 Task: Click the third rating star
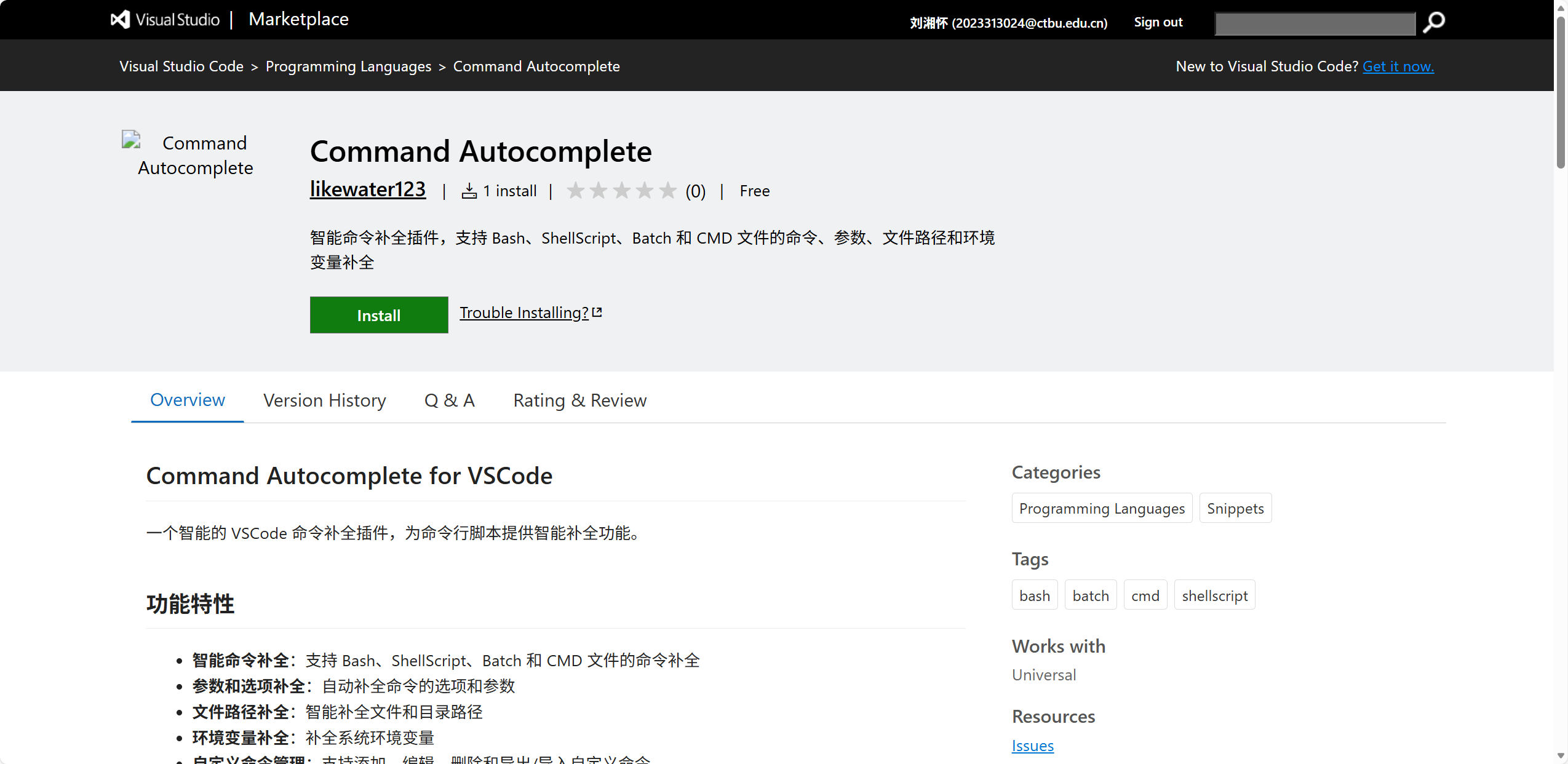click(621, 191)
